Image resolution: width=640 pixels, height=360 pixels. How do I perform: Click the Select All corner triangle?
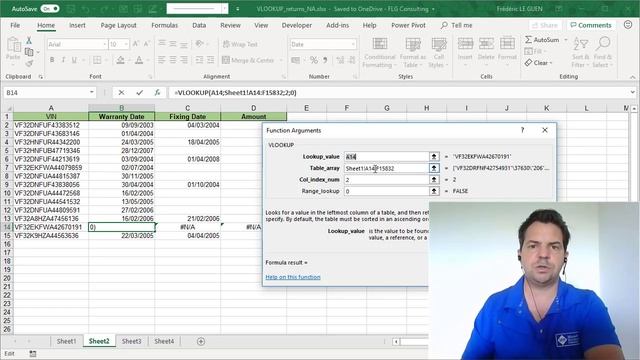[7, 108]
